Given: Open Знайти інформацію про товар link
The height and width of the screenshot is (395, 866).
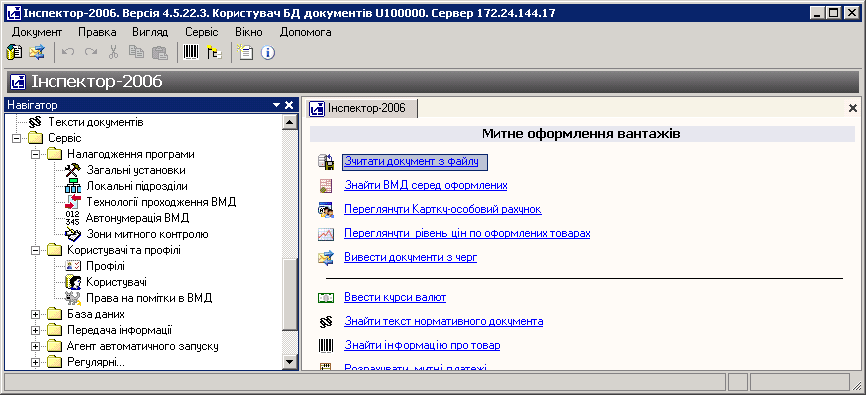Looking at the screenshot, I should [422, 346].
